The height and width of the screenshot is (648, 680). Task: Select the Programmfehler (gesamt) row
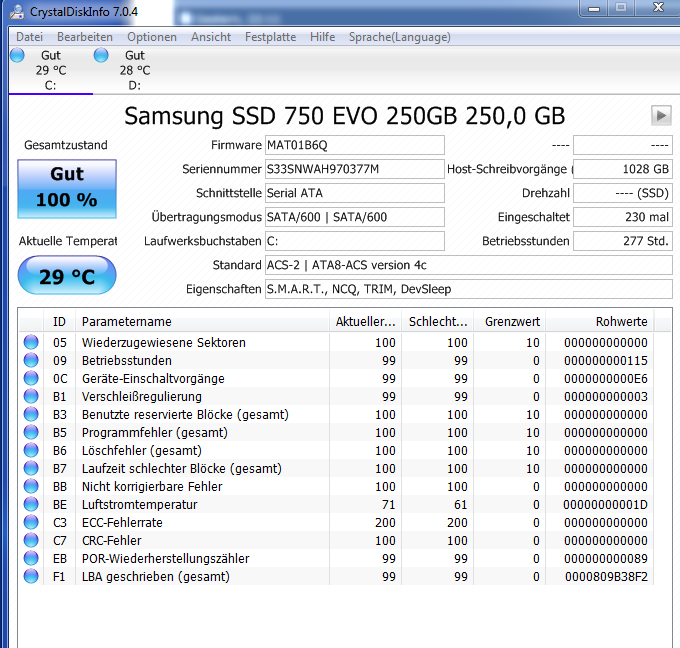pyautogui.click(x=337, y=432)
